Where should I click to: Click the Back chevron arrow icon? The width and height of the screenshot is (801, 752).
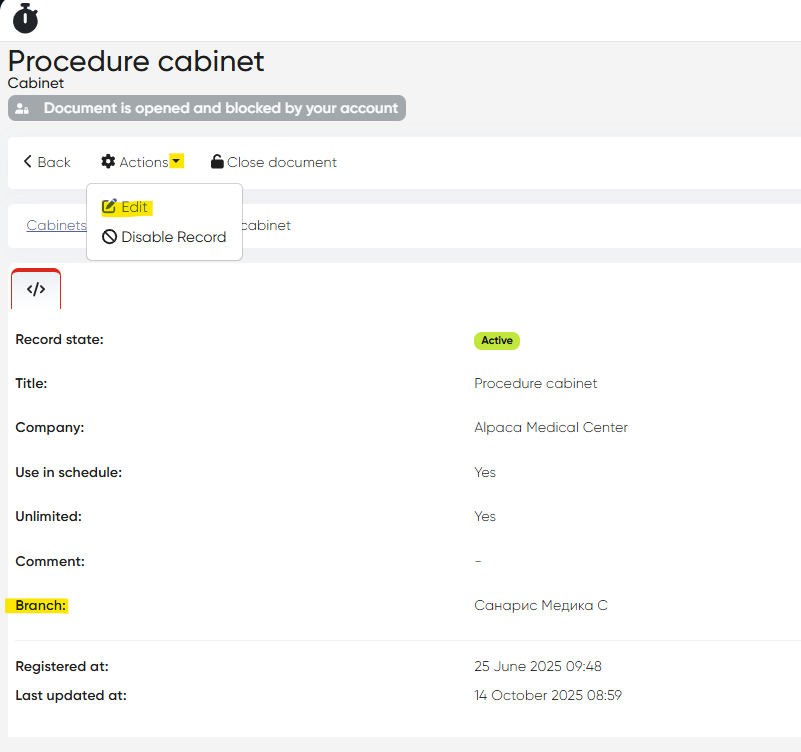coord(28,162)
